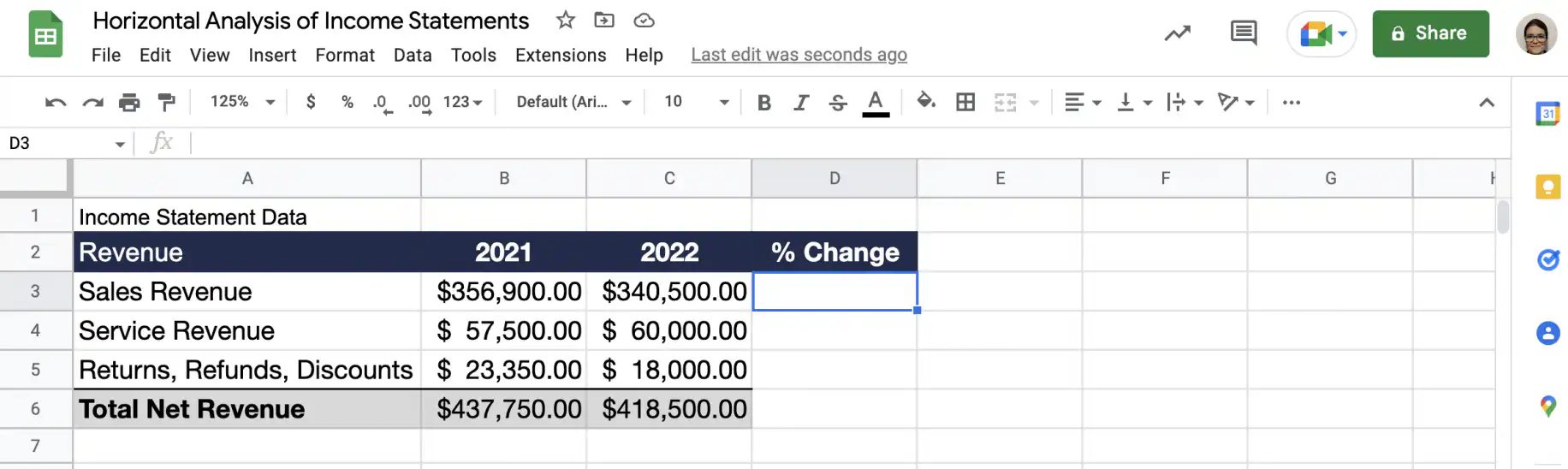
Task: Open Google Keep side panel
Action: 1547,187
